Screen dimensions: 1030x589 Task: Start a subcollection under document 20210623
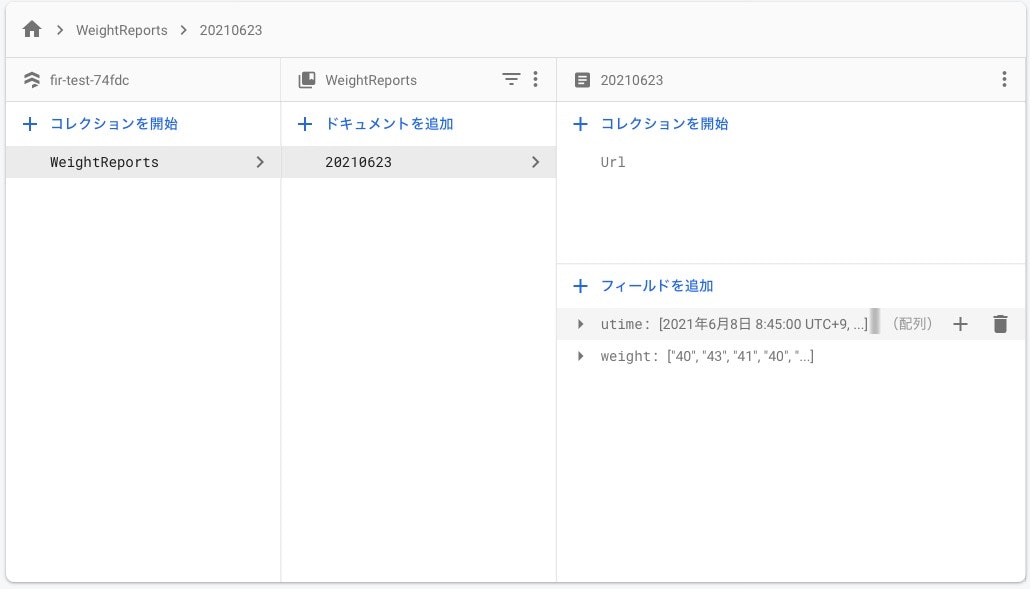click(651, 123)
